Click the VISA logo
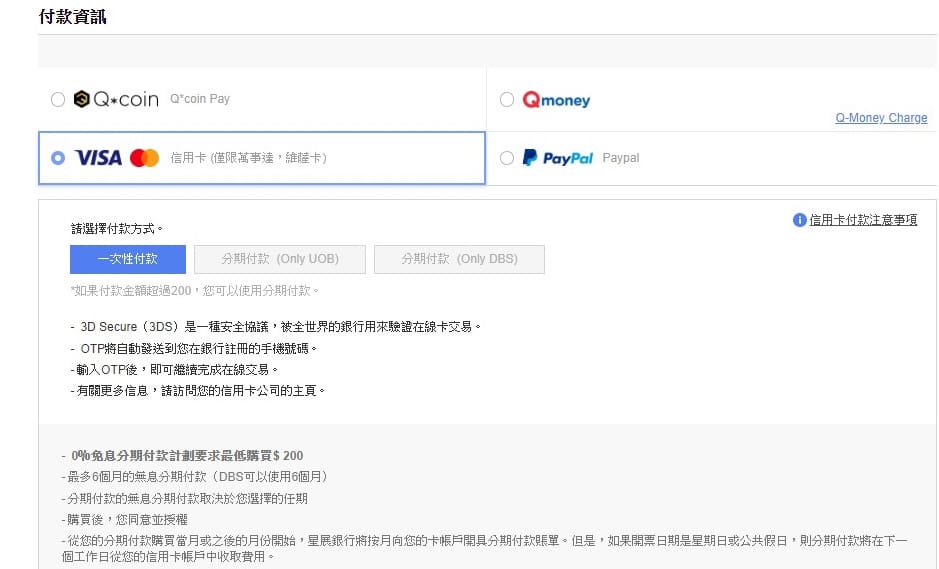The image size is (939, 569). (x=98, y=158)
